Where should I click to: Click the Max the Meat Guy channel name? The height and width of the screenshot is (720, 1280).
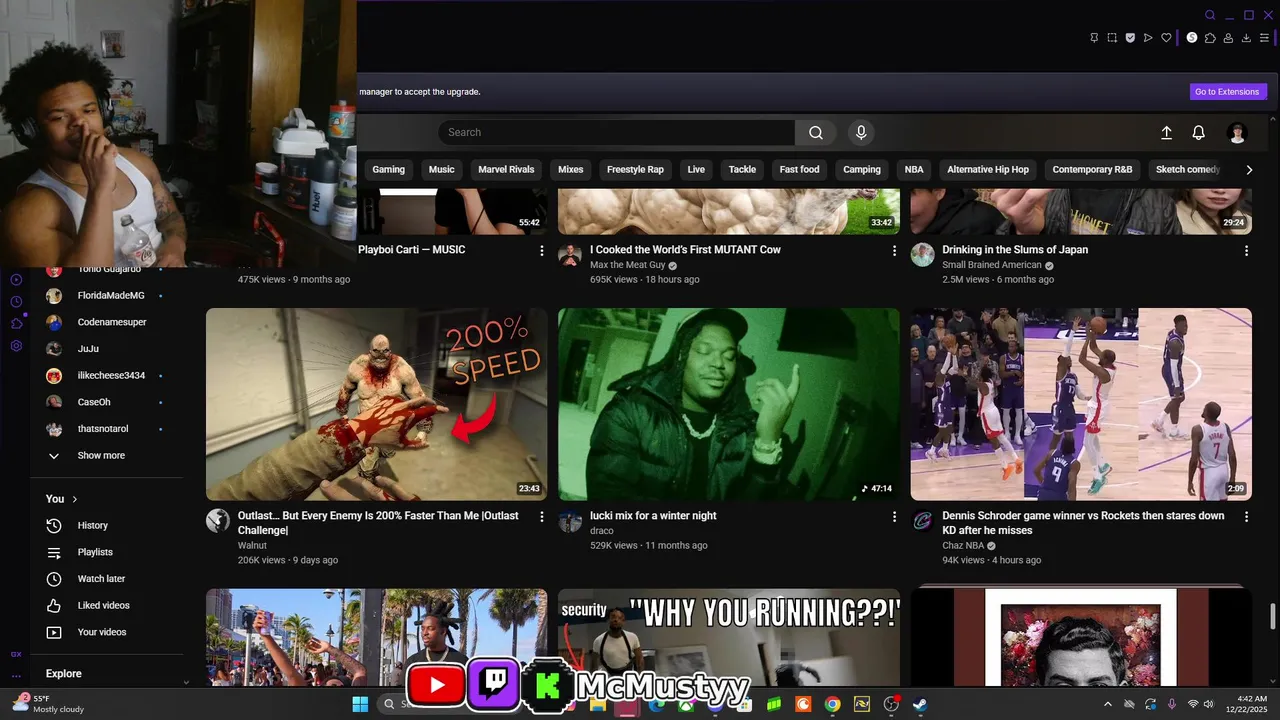click(627, 265)
